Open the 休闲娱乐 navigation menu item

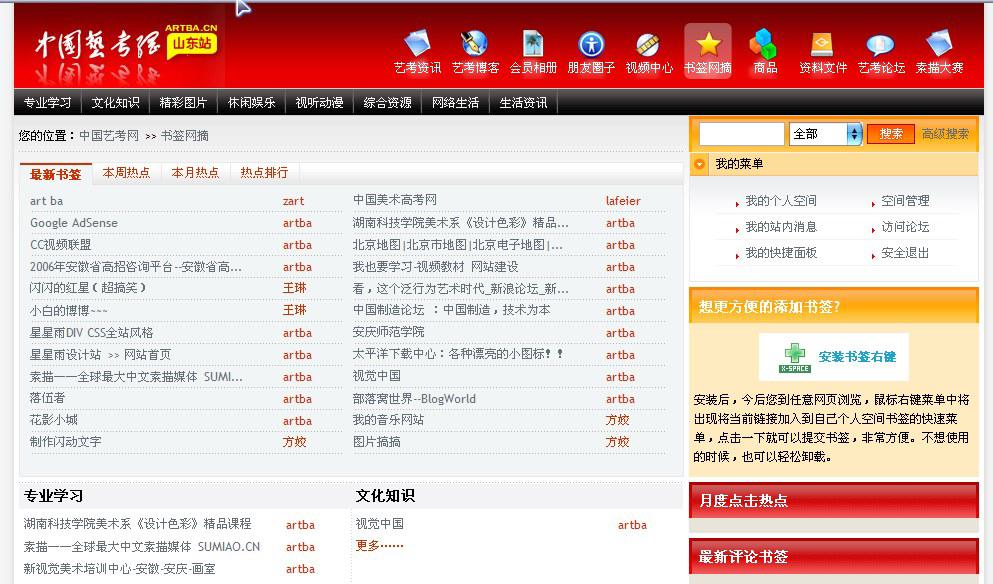point(251,103)
